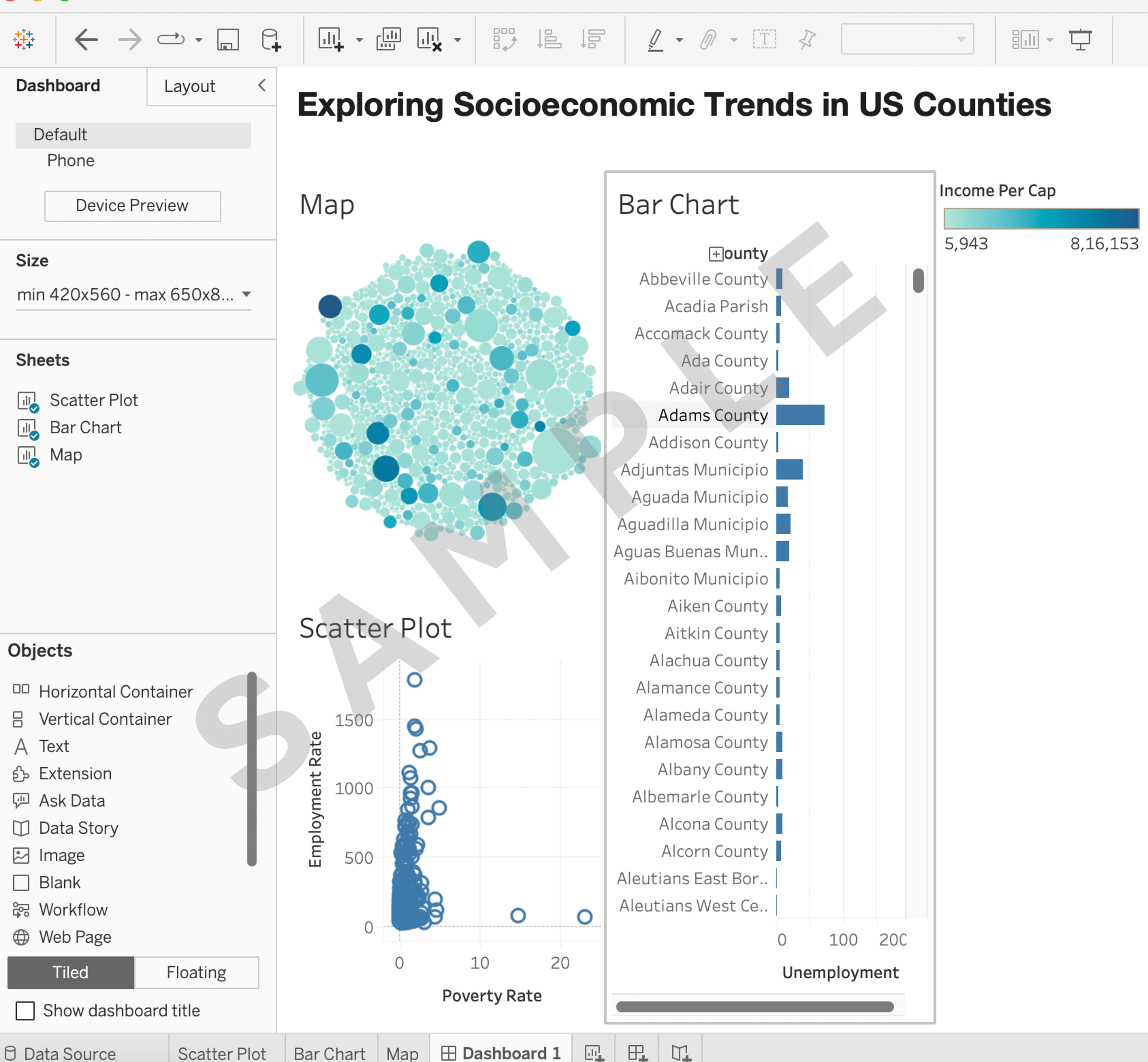Click the Sort ascending toolbar icon
Screen dimensions: 1148x1062
(549, 39)
